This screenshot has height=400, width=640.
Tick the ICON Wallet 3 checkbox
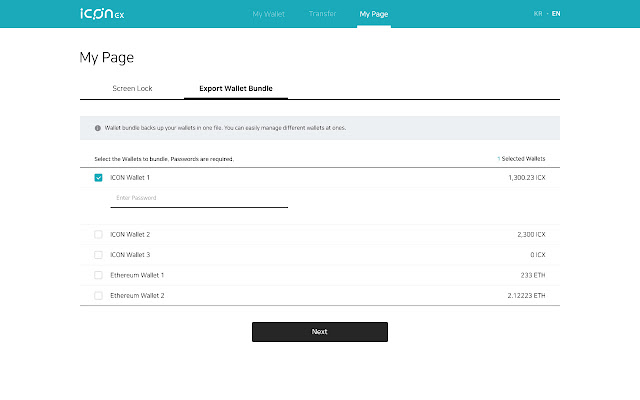pyautogui.click(x=98, y=255)
